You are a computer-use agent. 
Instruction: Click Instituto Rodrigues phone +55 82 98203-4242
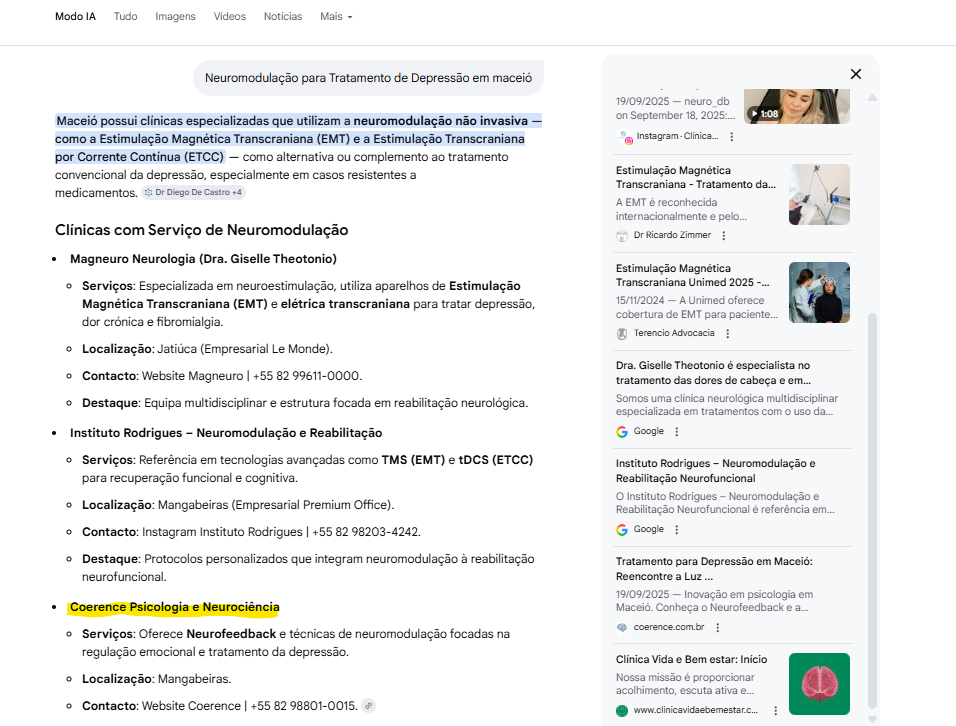365,532
